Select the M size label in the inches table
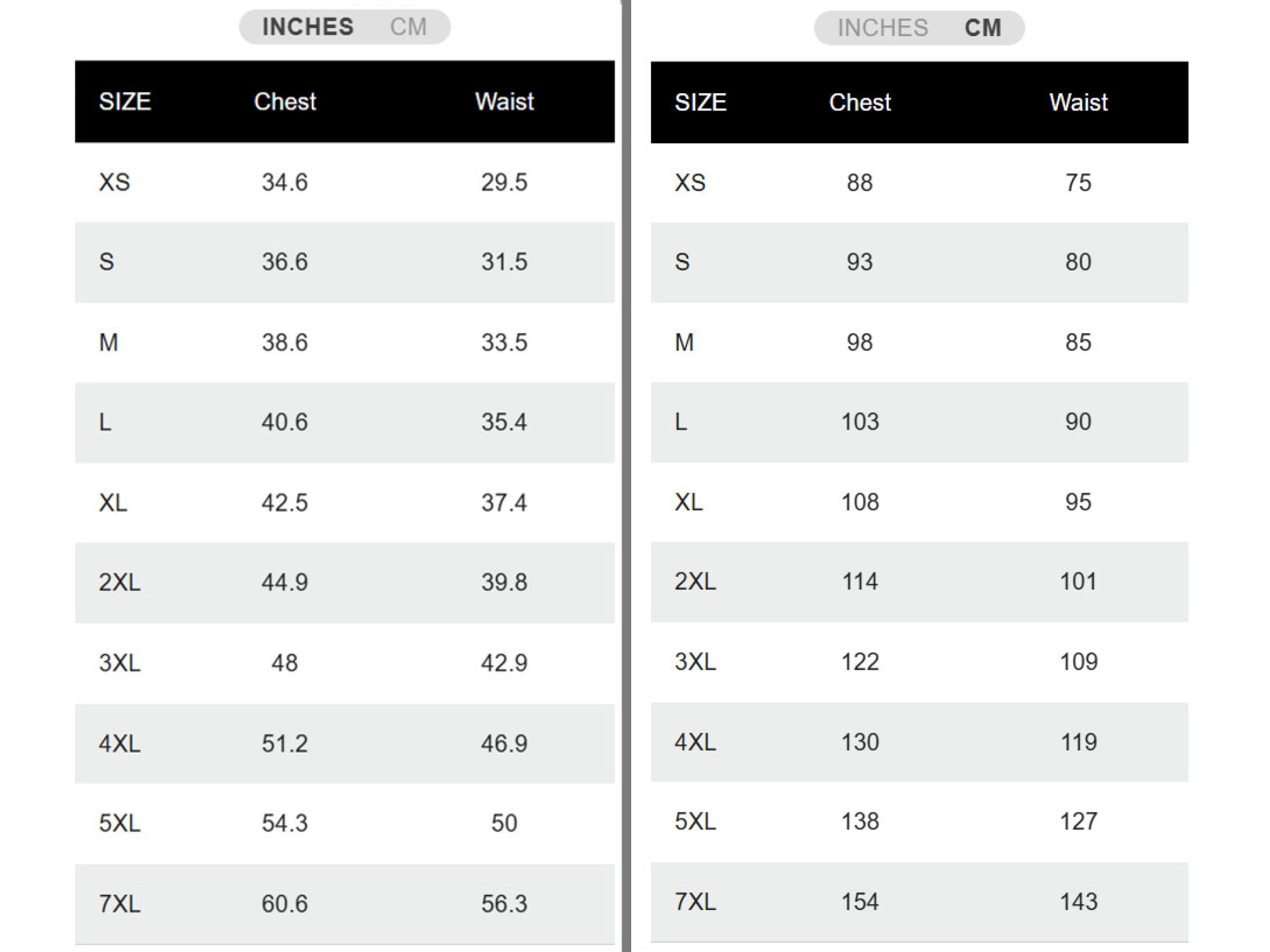Screen dimensions: 1270x952 pyautogui.click(x=109, y=343)
